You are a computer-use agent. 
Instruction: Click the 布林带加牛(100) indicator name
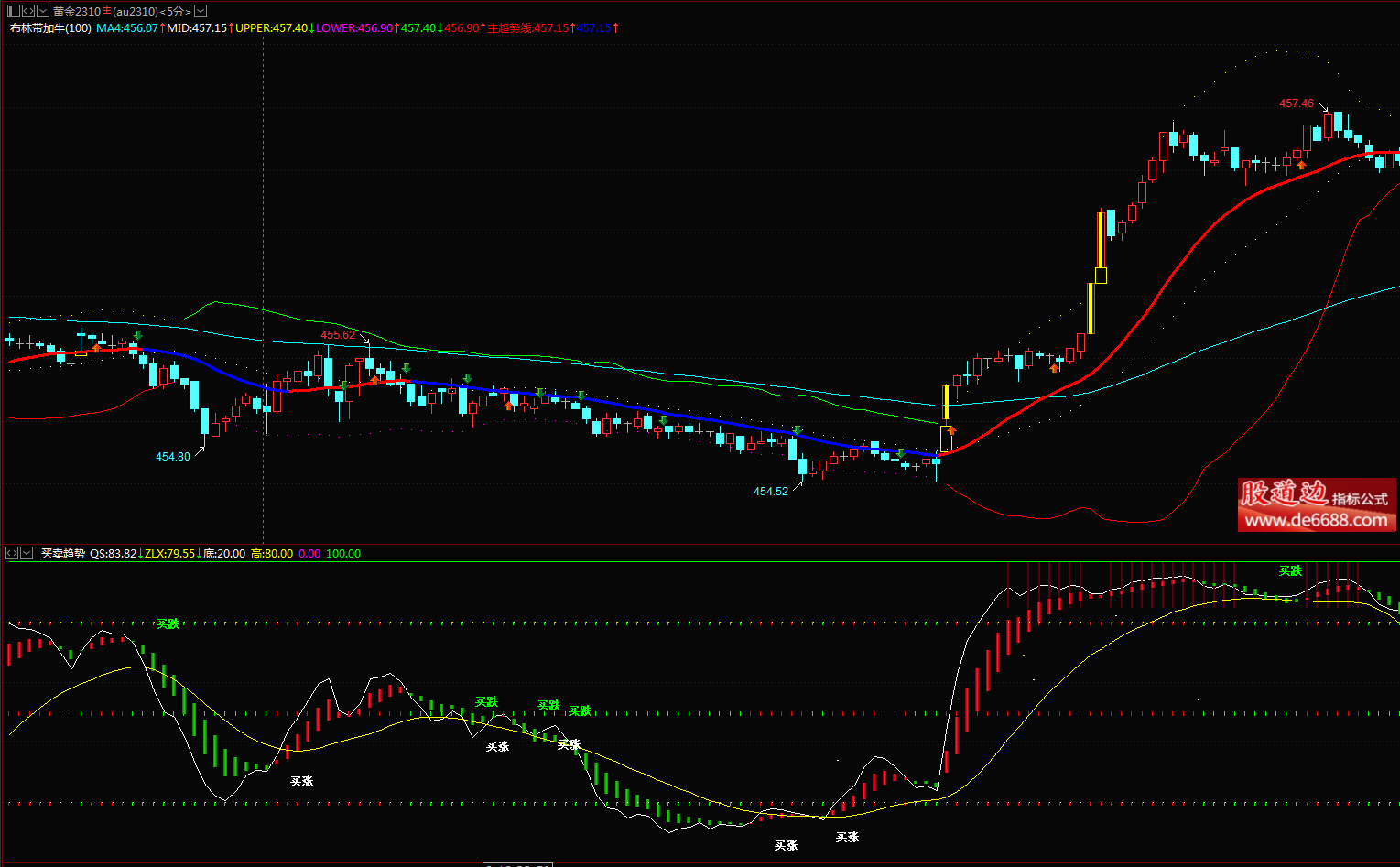(50, 28)
